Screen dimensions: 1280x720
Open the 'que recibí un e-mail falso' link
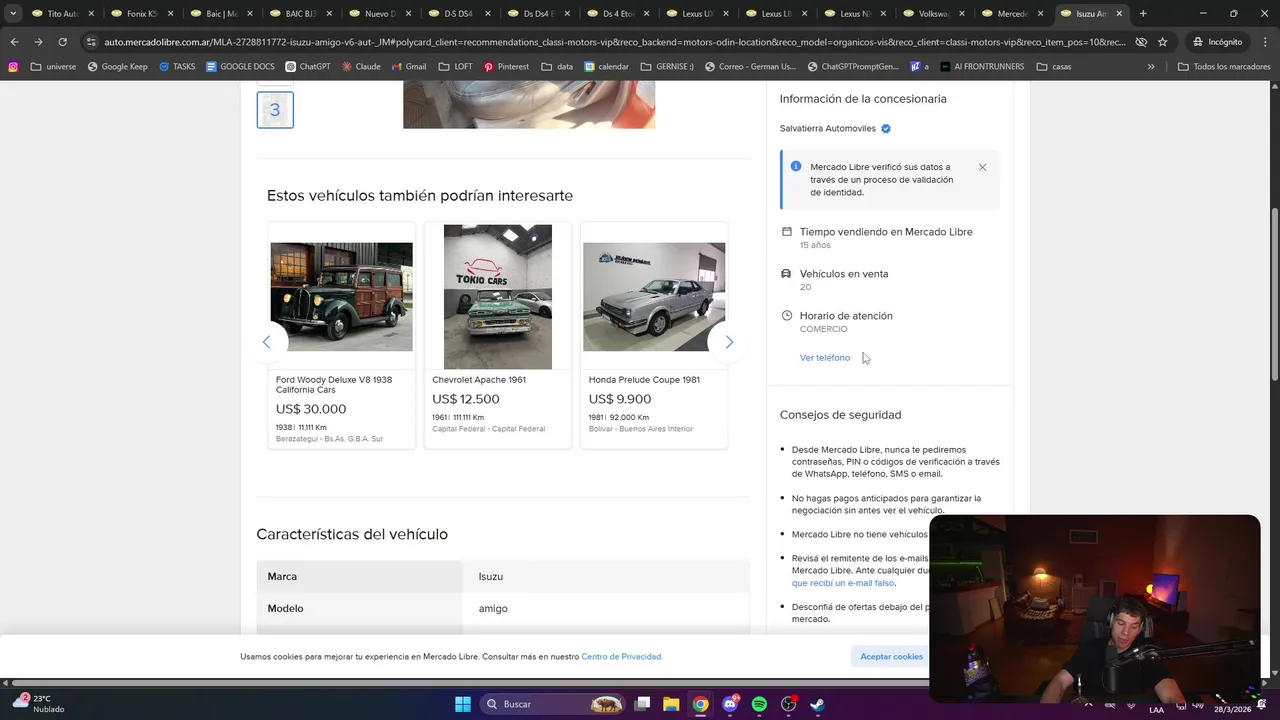843,583
